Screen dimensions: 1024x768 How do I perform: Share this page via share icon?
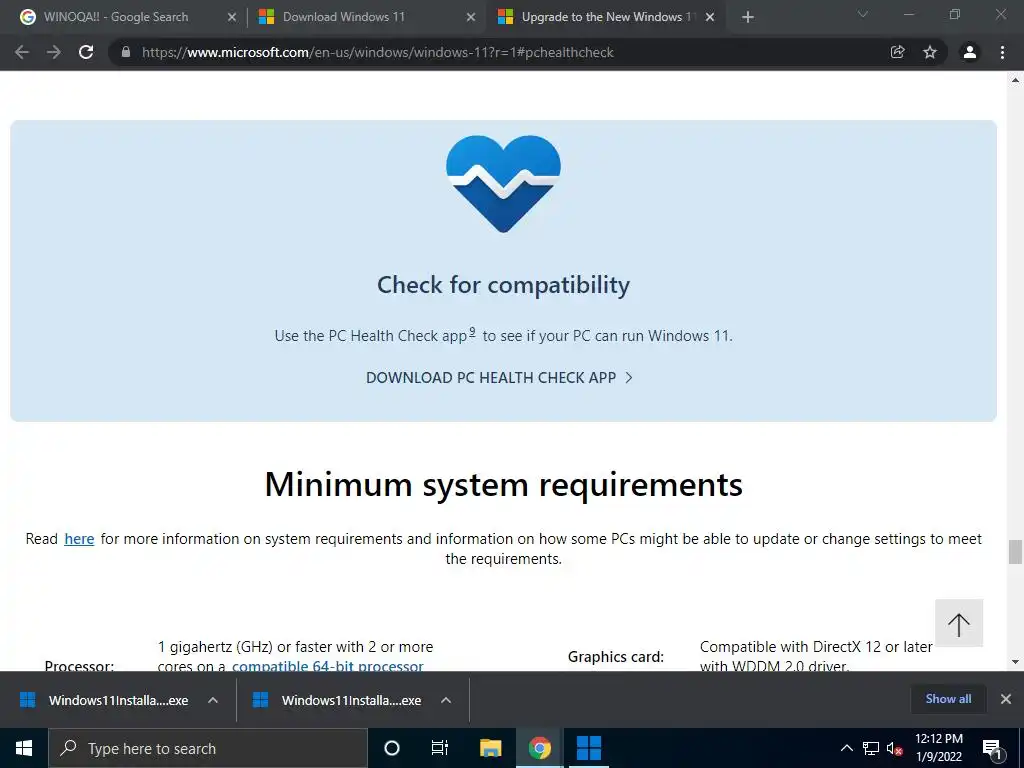click(x=897, y=52)
